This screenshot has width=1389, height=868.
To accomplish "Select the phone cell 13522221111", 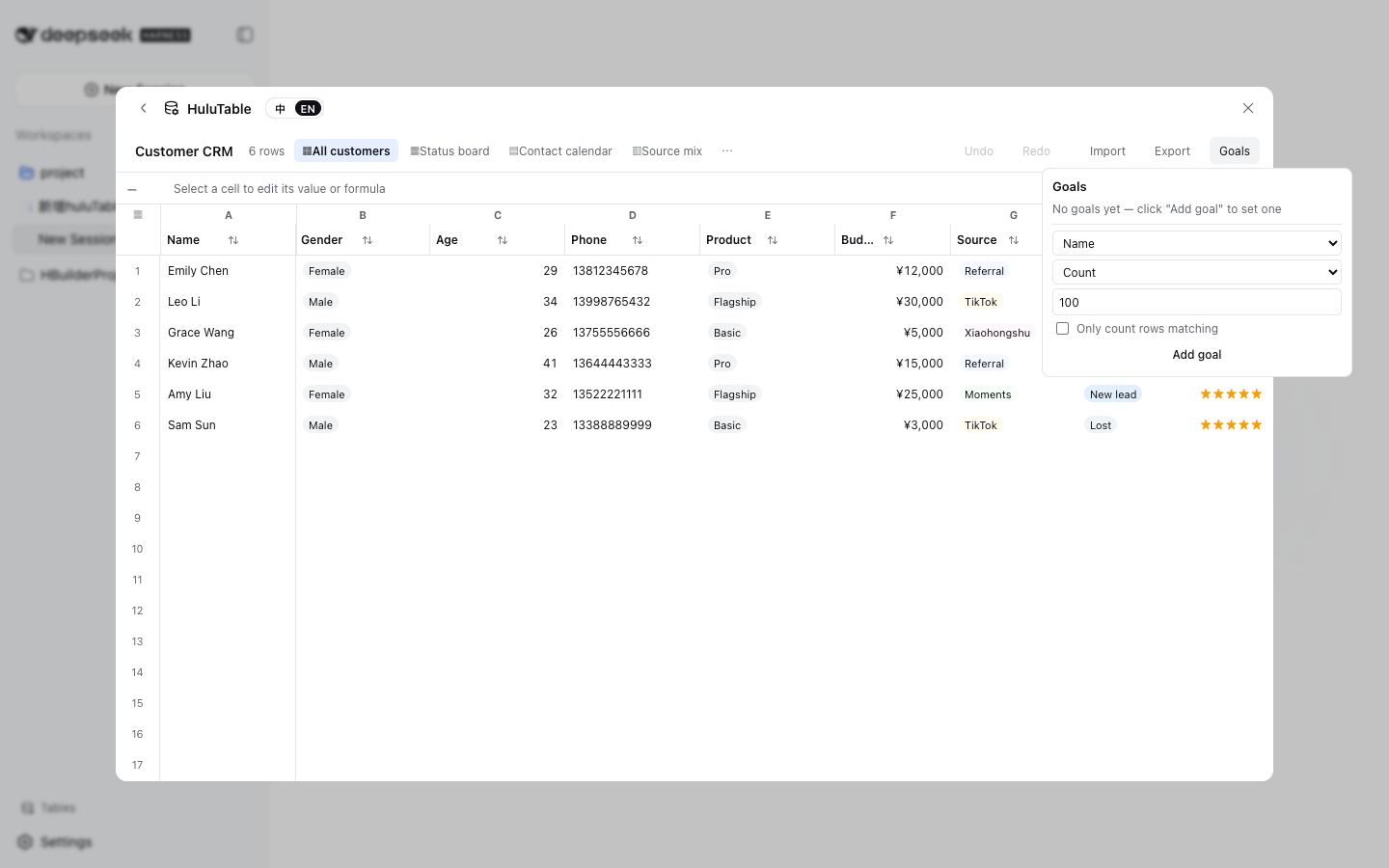I will coord(633,394).
